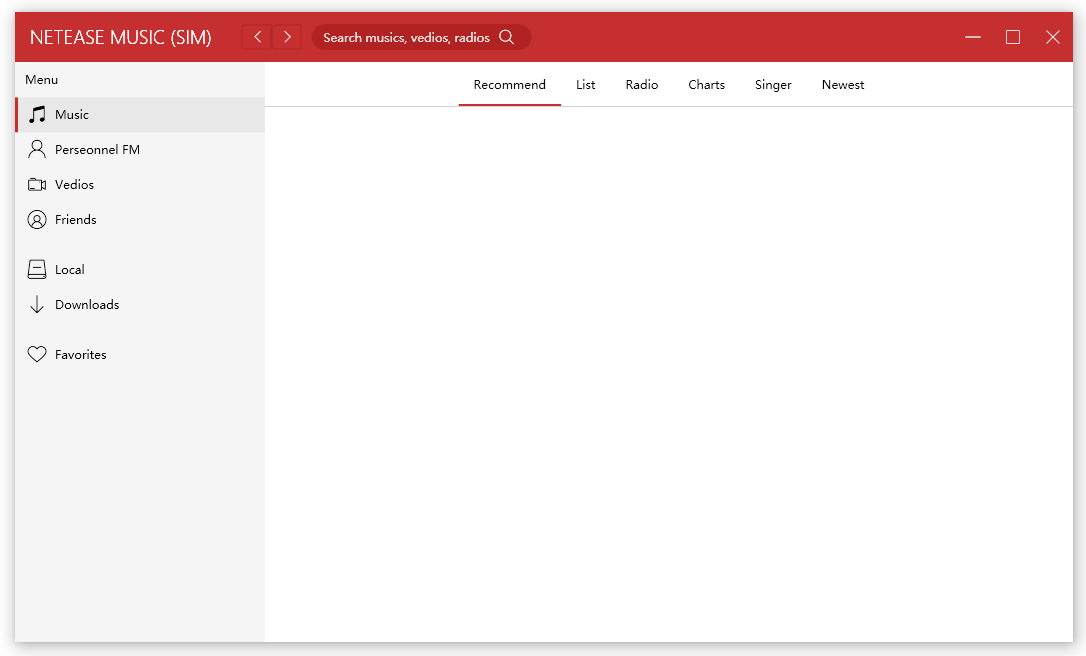Image resolution: width=1086 pixels, height=656 pixels.
Task: Select the Music label in the menu
Action: [72, 114]
